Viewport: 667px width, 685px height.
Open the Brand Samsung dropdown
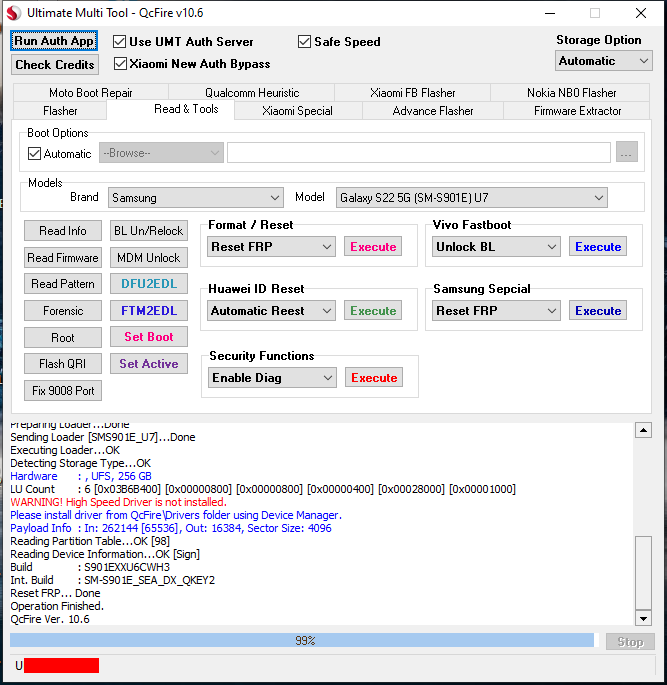pyautogui.click(x=196, y=198)
